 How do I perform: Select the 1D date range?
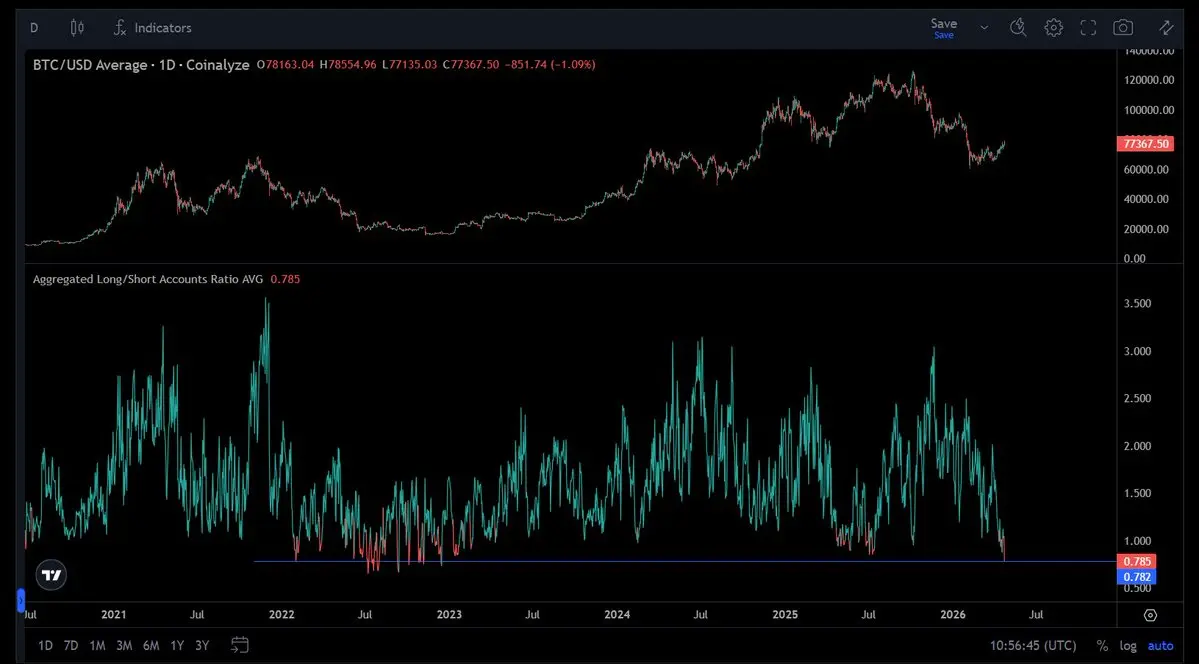45,646
